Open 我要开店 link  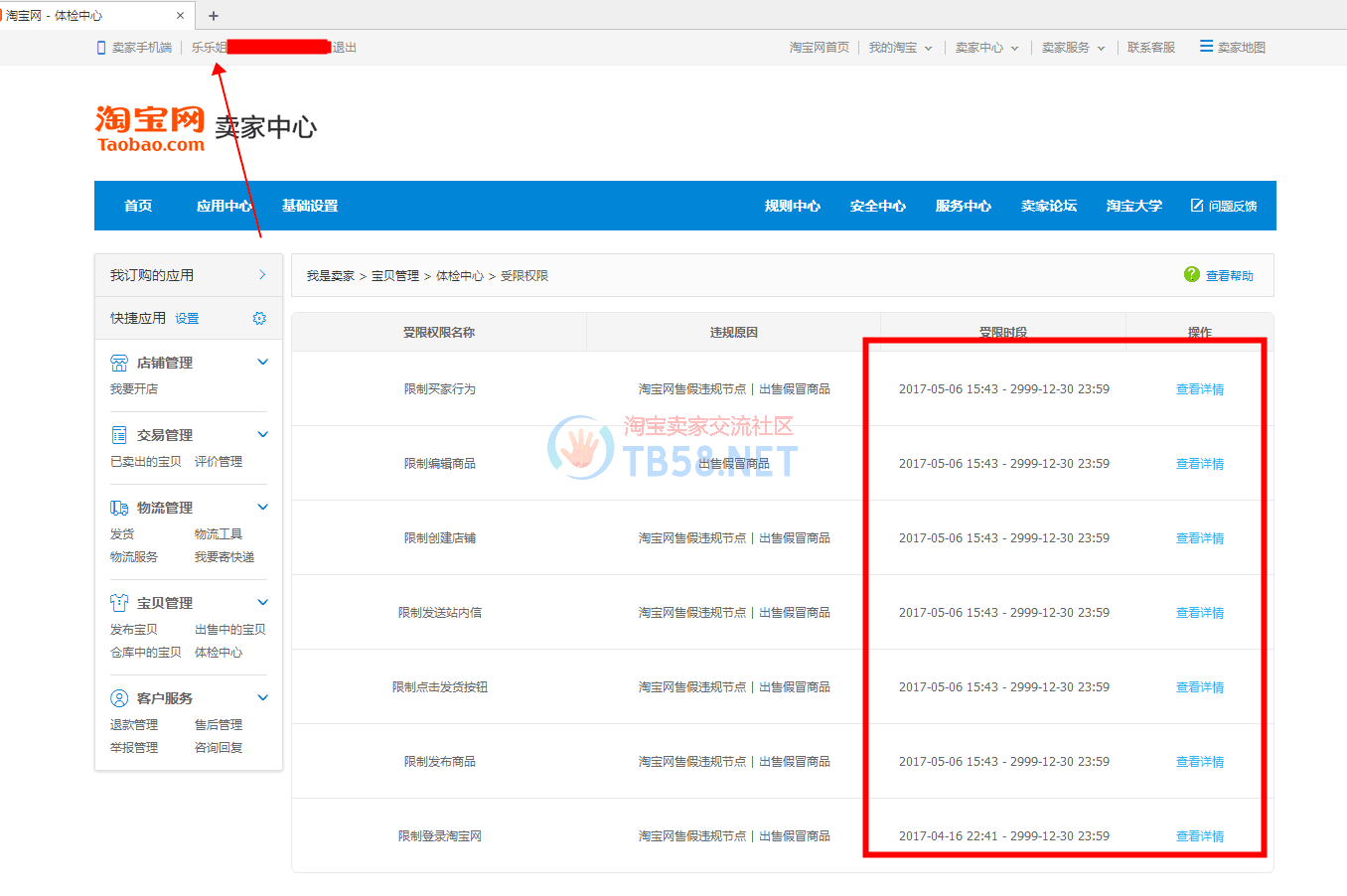coord(134,389)
